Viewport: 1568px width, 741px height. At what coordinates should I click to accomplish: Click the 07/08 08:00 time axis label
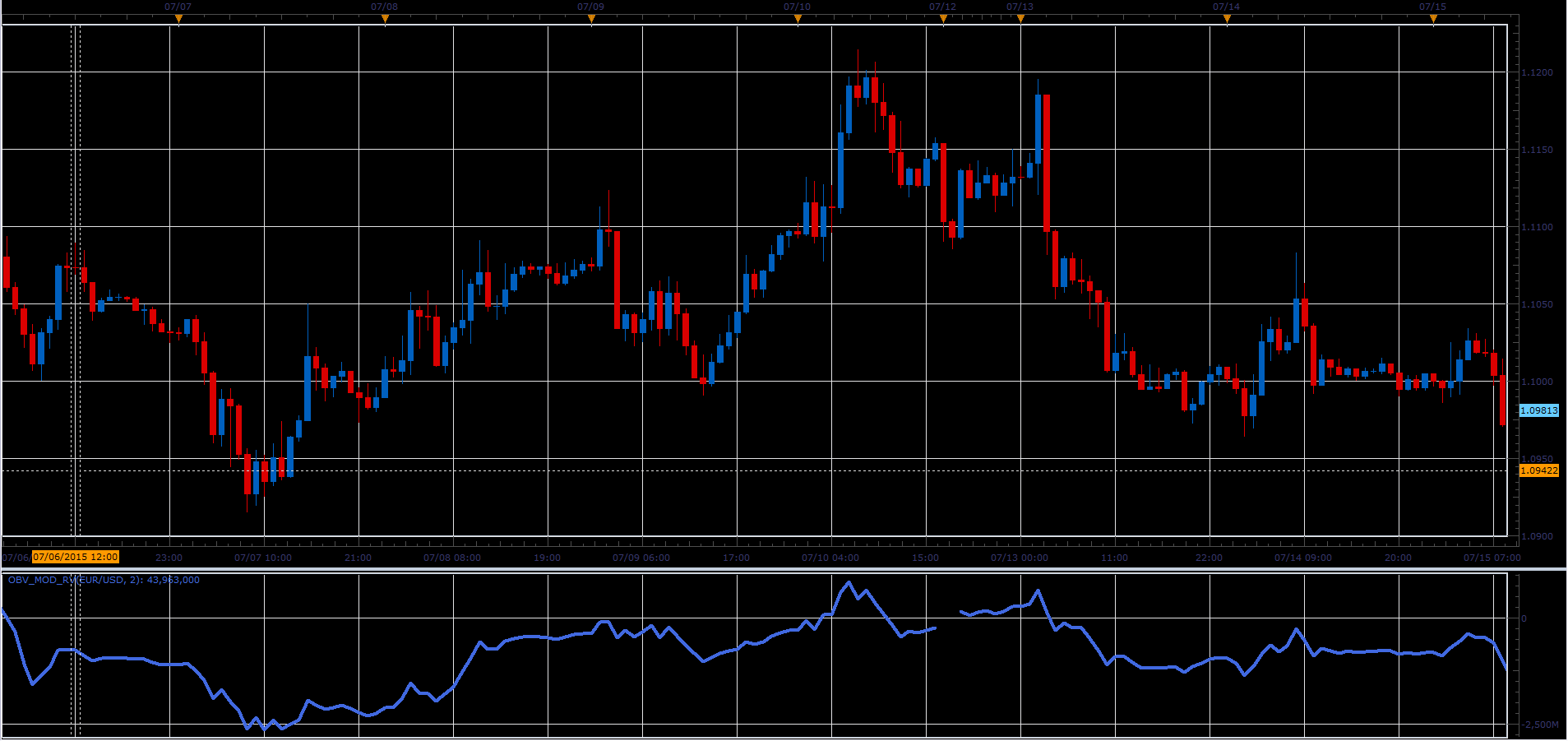pos(452,558)
